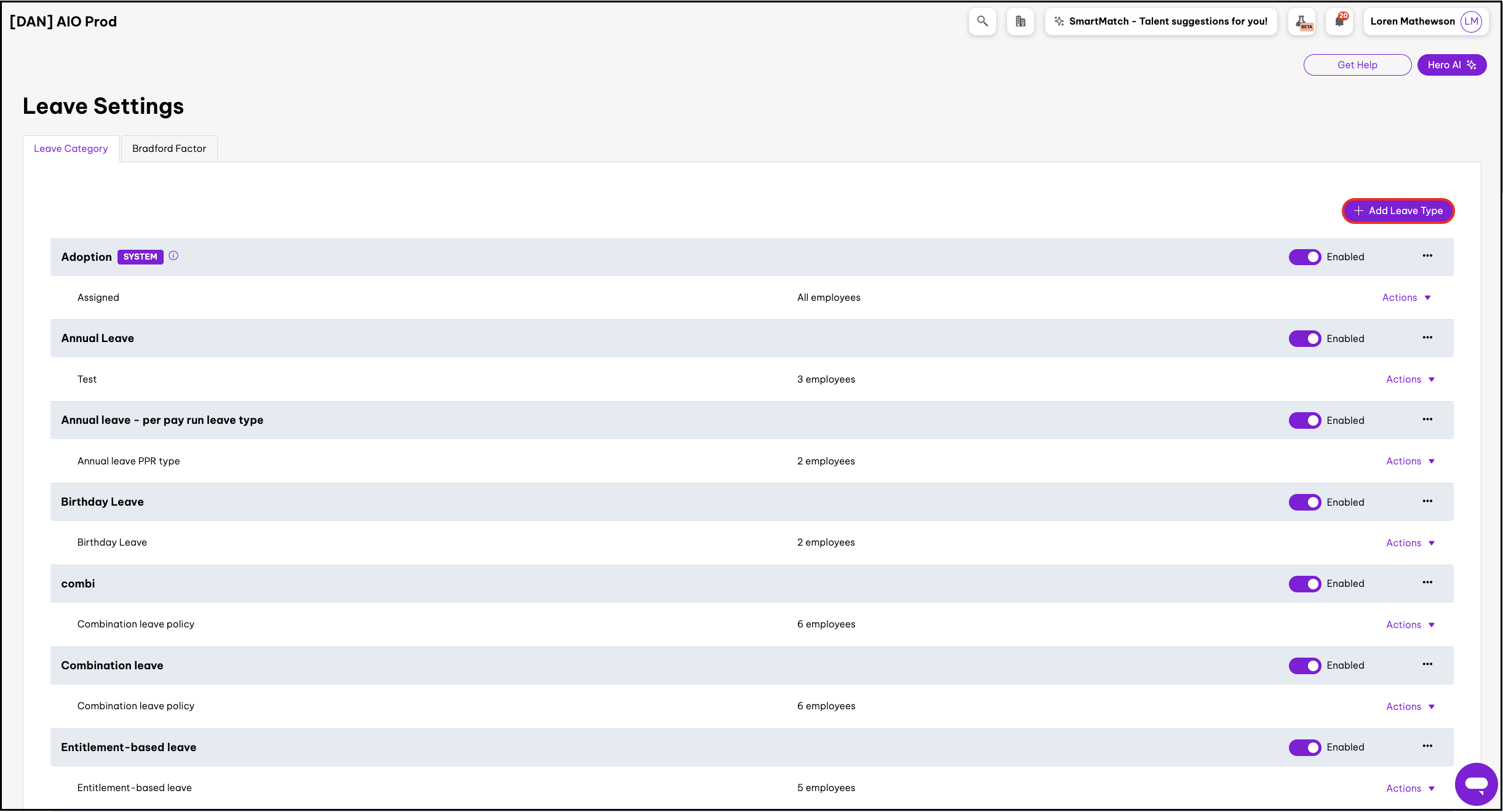This screenshot has height=812, width=1503.
Task: Disable the Adoption leave toggle
Action: tap(1304, 257)
